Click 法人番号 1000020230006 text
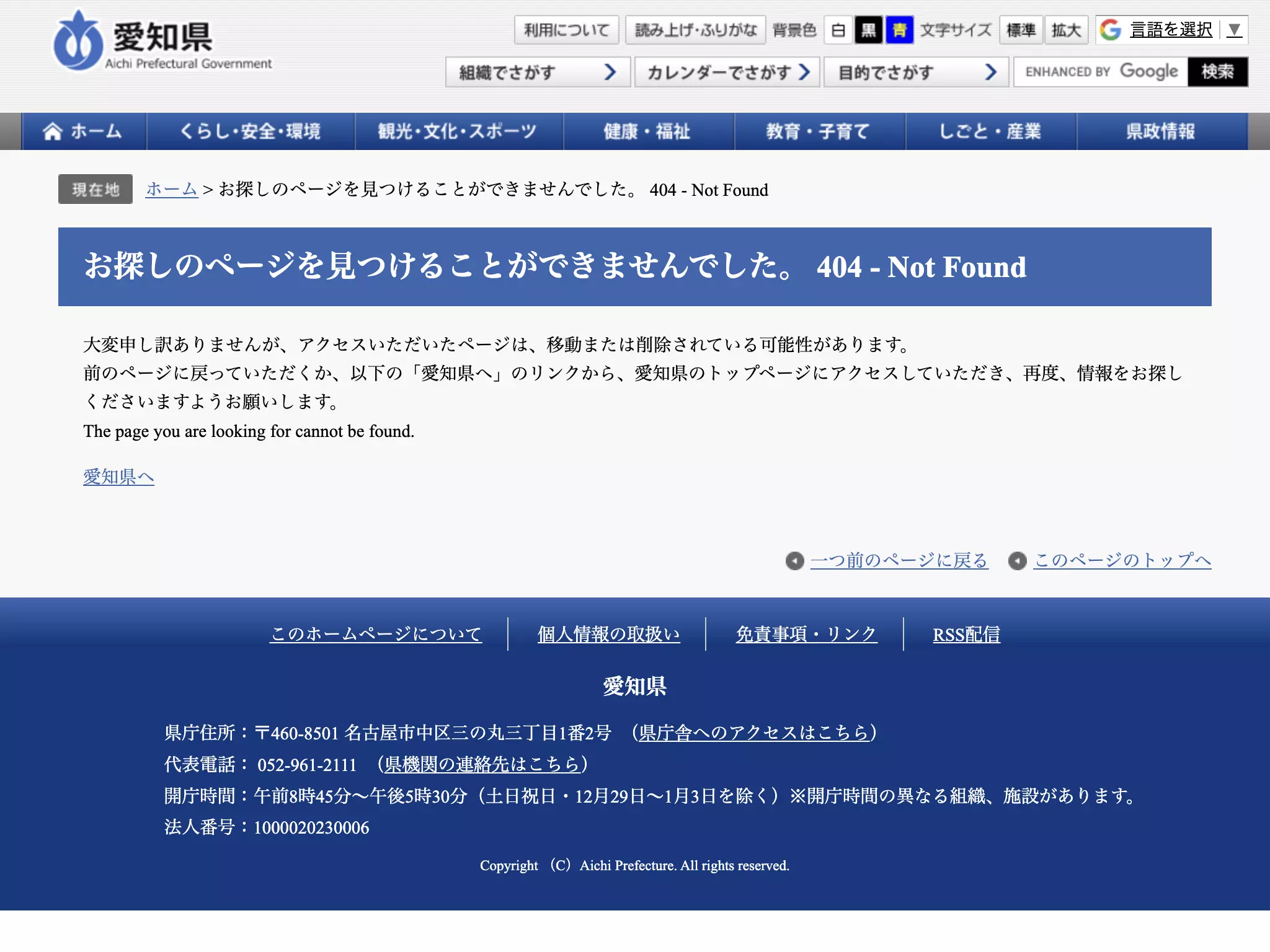 pyautogui.click(x=267, y=827)
